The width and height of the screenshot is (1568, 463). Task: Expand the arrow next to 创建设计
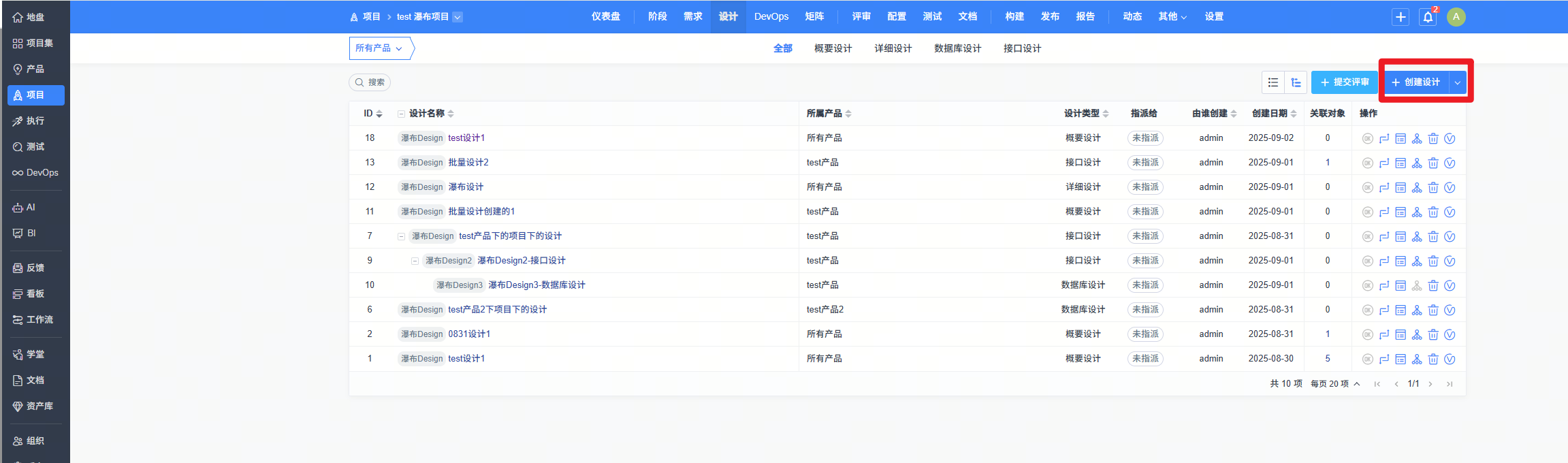click(1458, 82)
